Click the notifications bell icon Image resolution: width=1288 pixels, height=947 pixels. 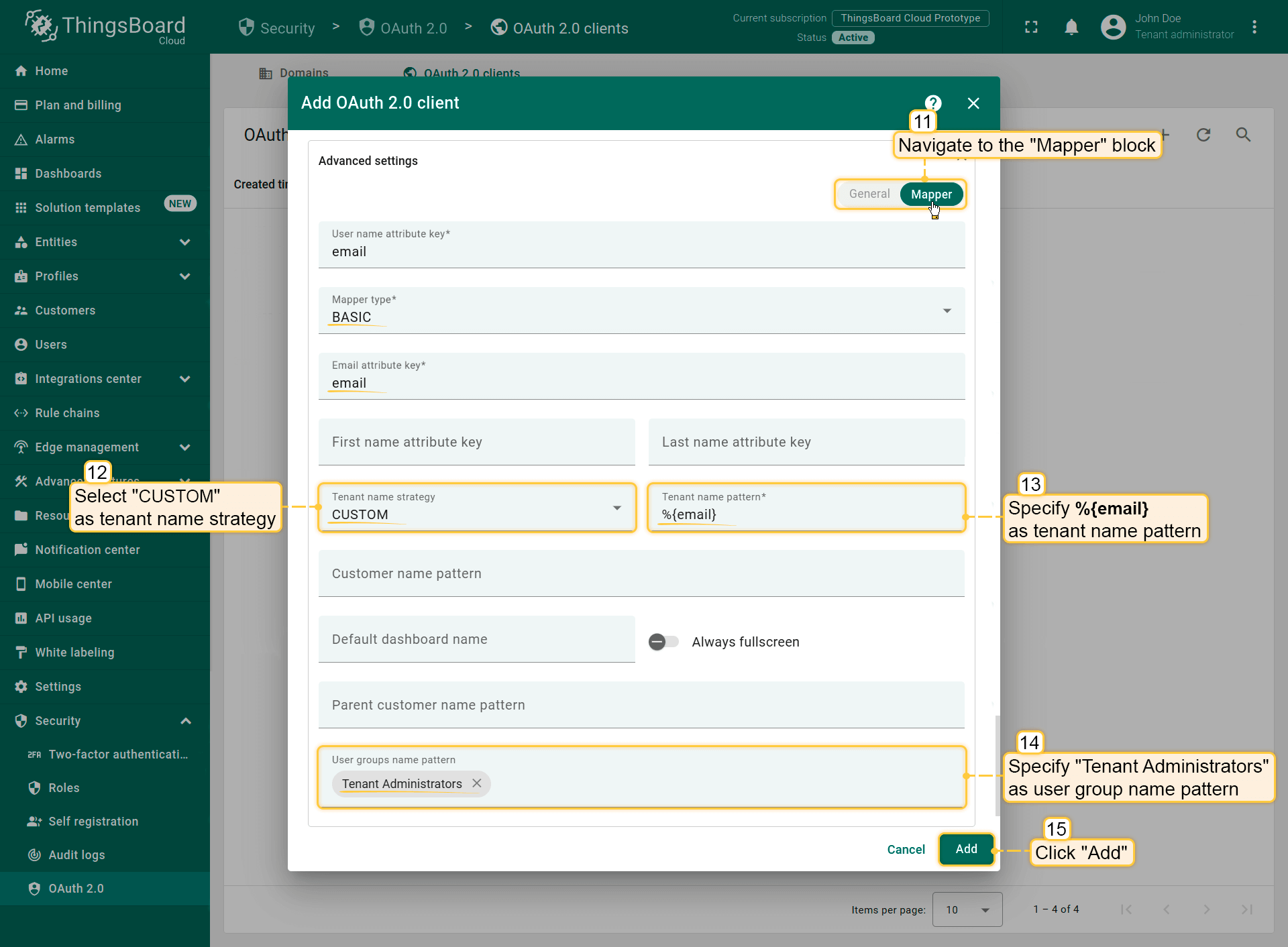point(1071,27)
